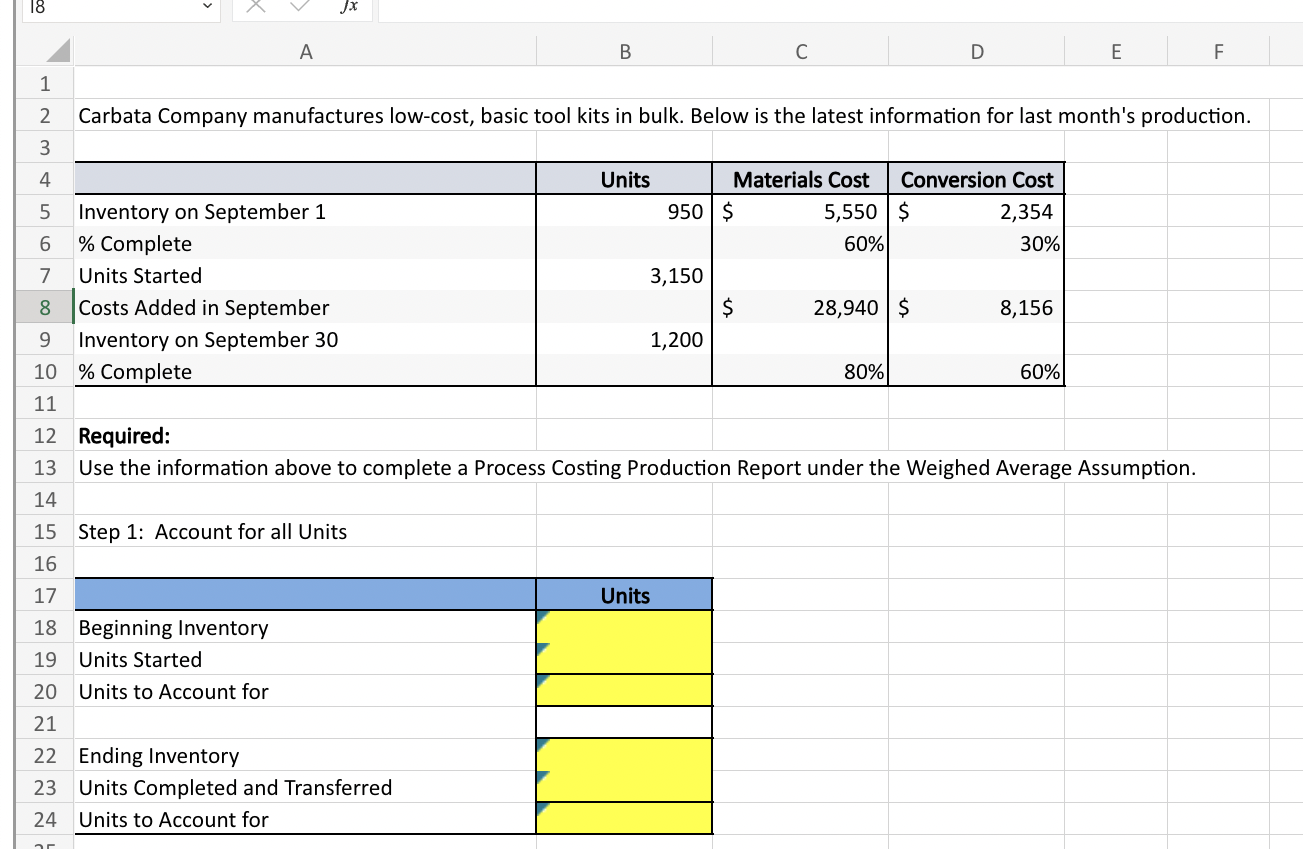Select the 3,150 units started cell
The height and width of the screenshot is (849, 1303).
click(x=624, y=275)
